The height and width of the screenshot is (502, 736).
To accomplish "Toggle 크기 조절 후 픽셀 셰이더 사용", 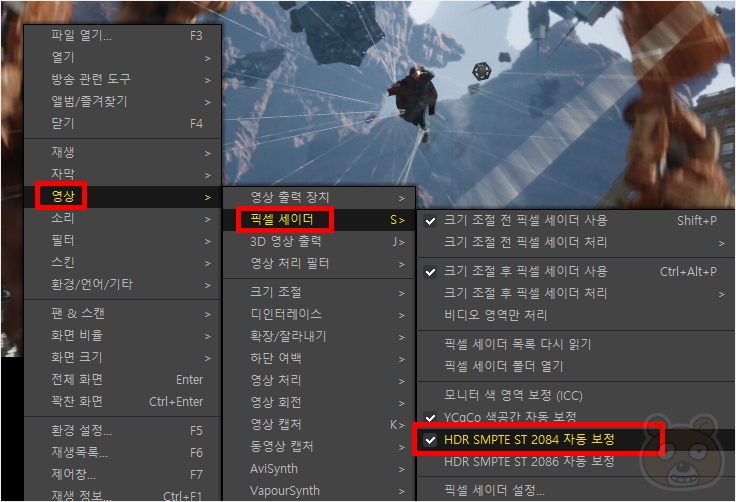I will (576, 272).
